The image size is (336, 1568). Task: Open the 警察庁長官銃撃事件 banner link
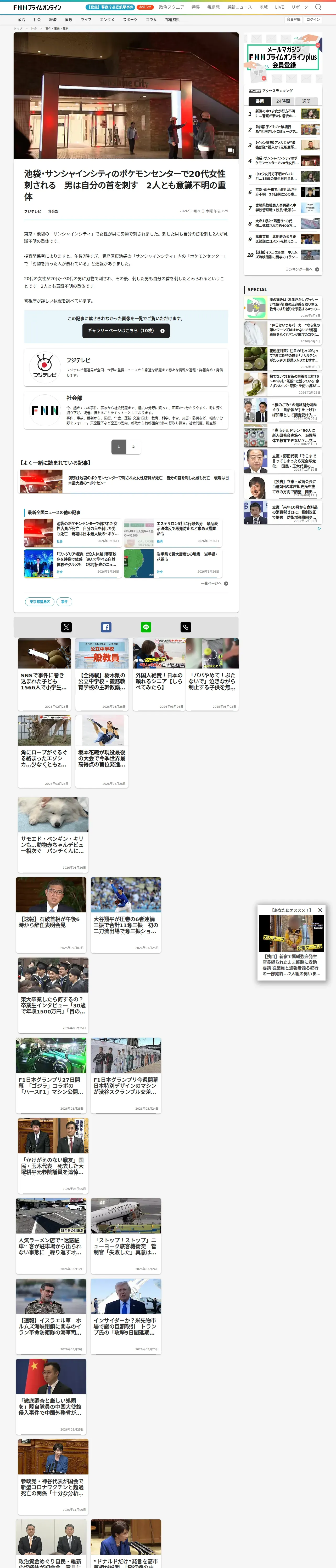tap(110, 7)
